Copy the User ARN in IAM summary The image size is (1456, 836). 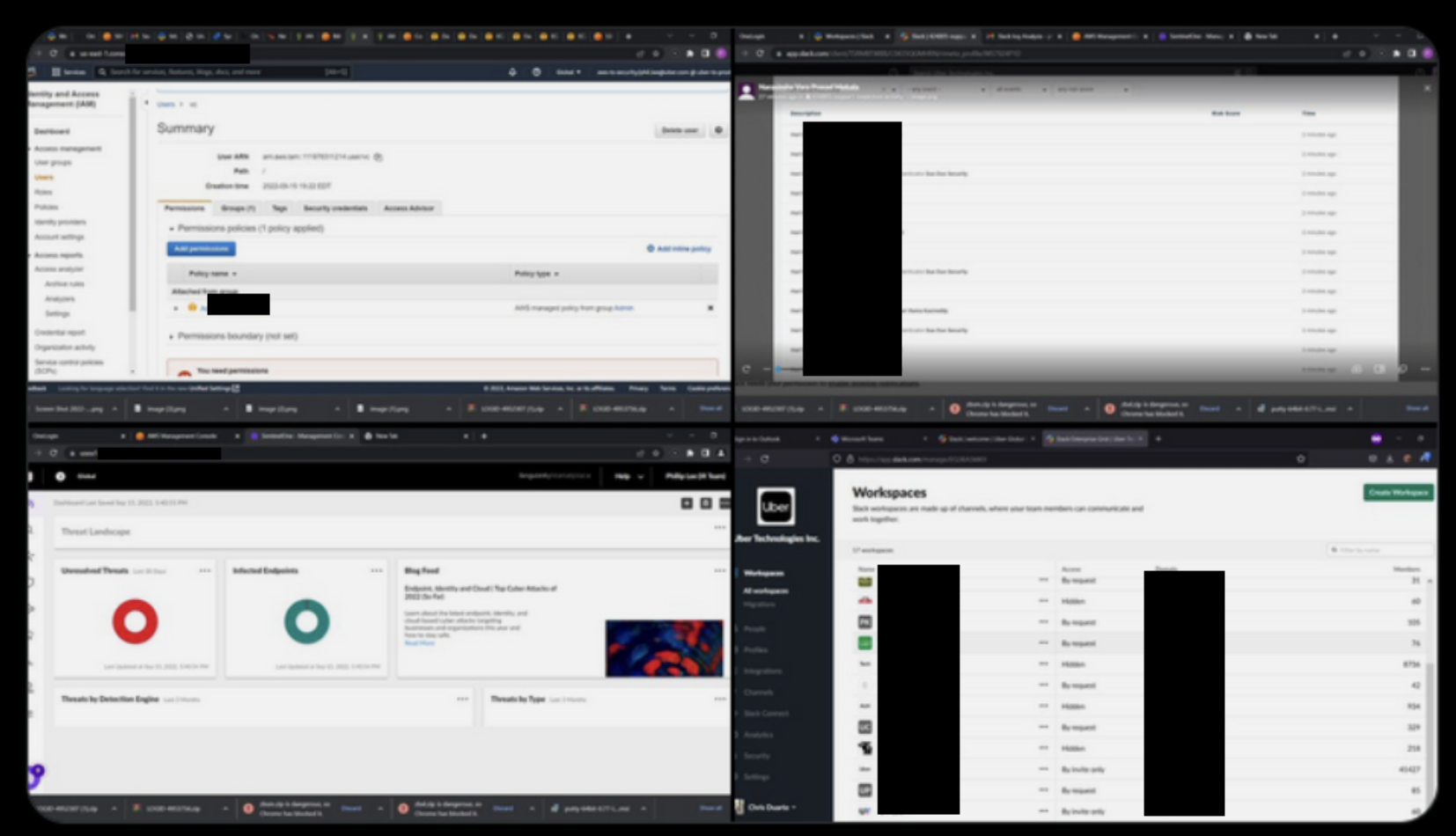(379, 157)
